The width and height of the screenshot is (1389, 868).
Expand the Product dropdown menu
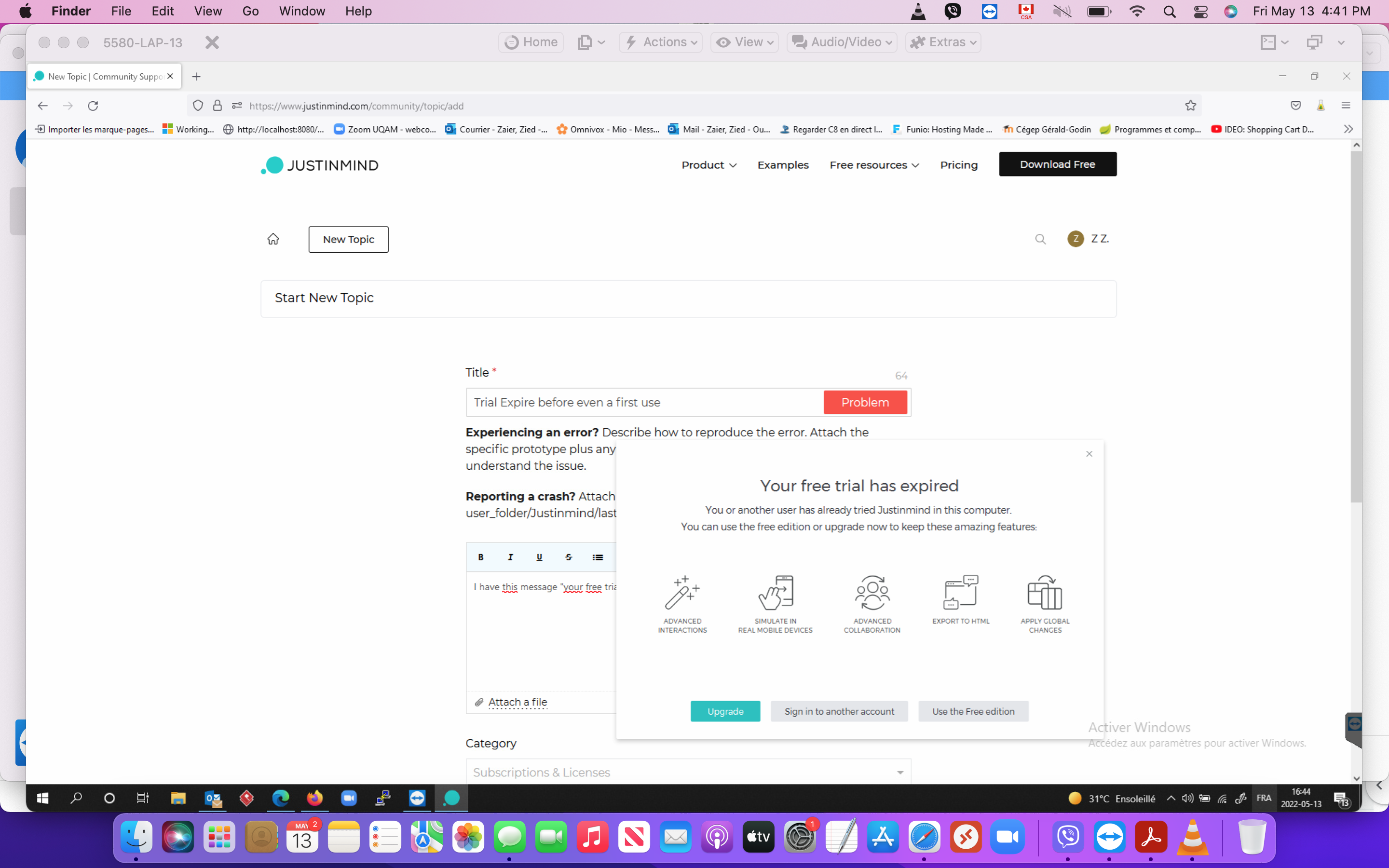pyautogui.click(x=709, y=165)
